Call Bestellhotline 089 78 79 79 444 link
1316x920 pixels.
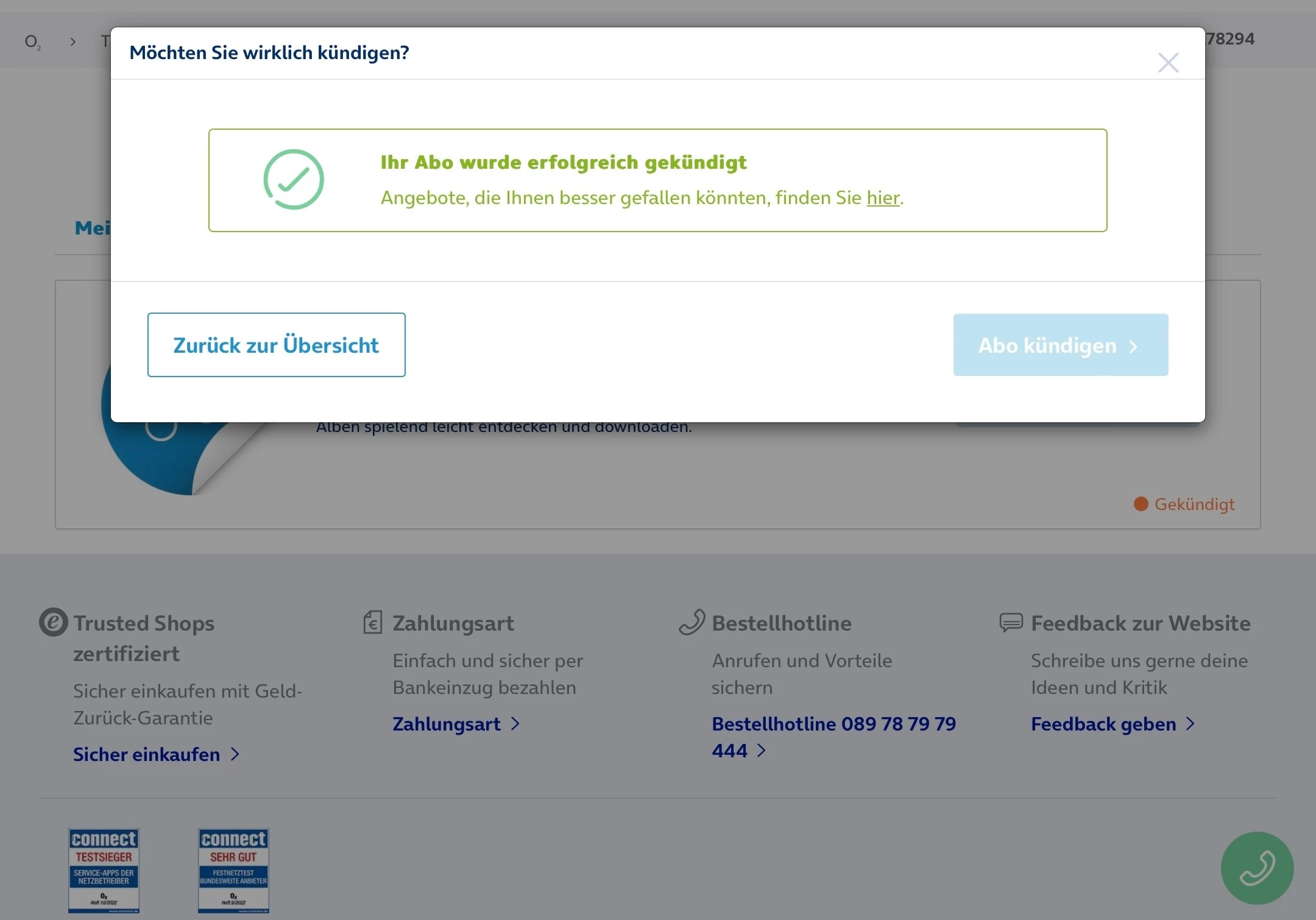pos(833,724)
